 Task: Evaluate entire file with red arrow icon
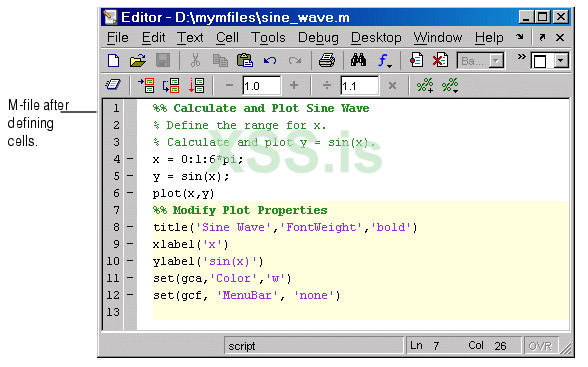pos(196,85)
